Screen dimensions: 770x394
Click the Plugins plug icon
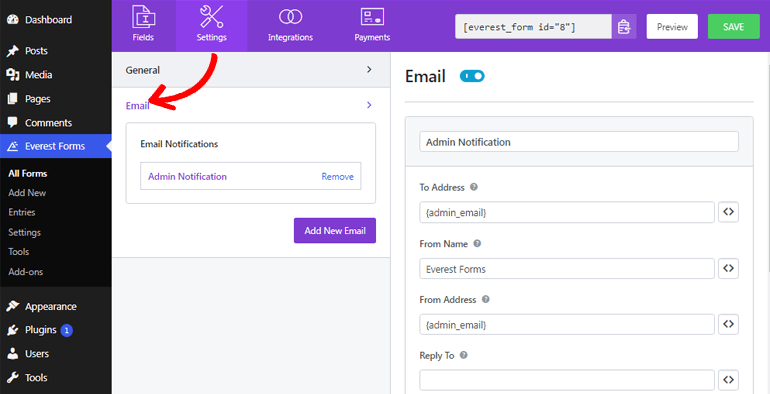point(13,330)
